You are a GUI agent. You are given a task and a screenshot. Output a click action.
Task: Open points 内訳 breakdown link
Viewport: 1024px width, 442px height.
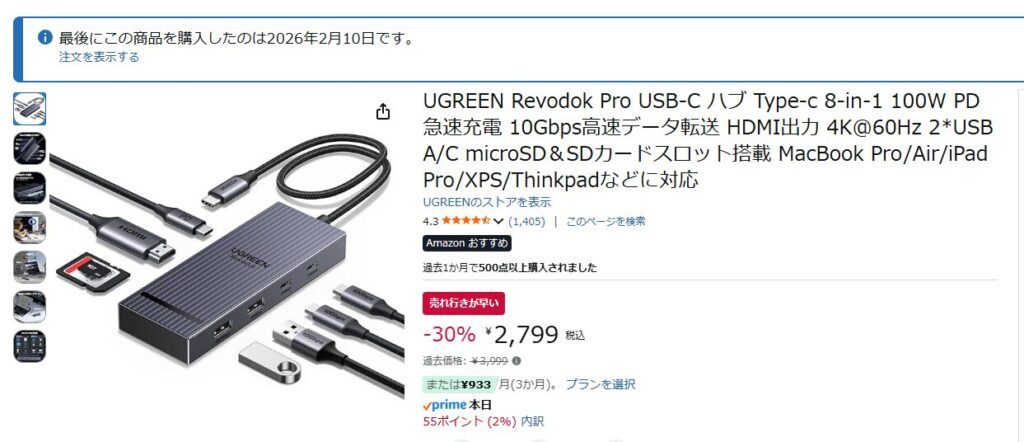pyautogui.click(x=532, y=422)
